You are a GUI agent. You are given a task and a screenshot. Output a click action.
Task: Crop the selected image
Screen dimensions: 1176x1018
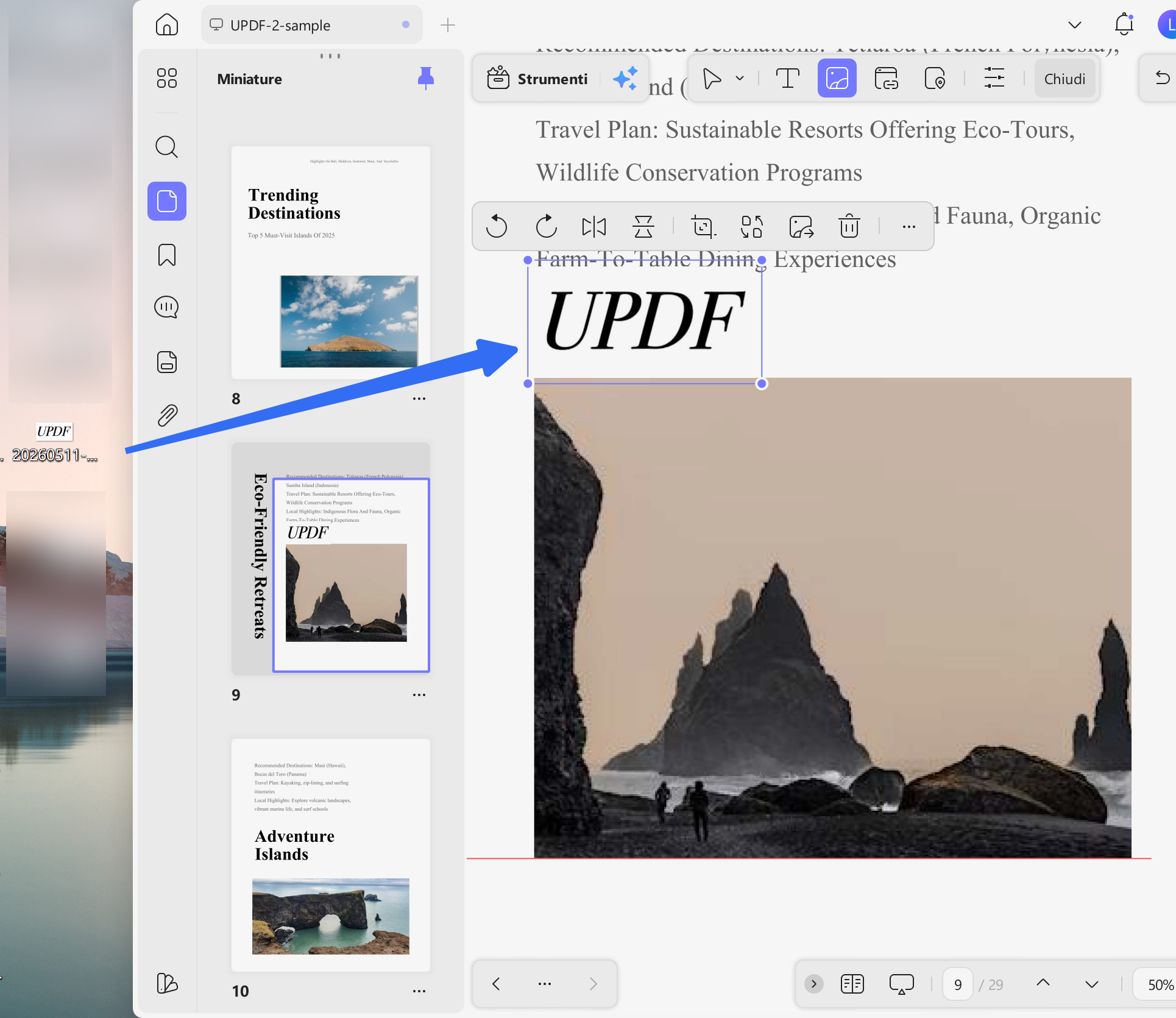(704, 227)
